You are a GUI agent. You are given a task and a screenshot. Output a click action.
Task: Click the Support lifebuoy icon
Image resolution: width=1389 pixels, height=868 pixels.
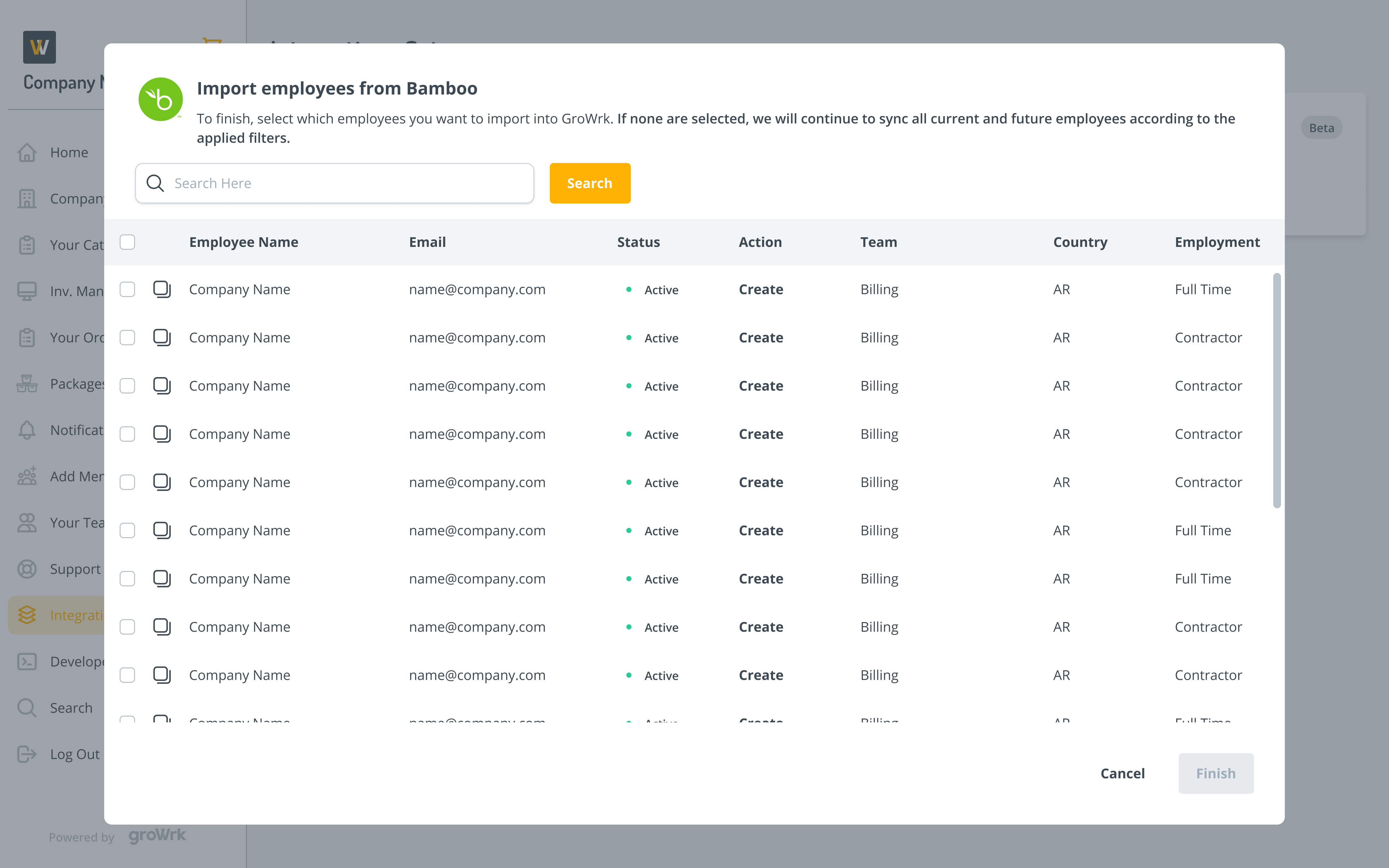coord(27,569)
